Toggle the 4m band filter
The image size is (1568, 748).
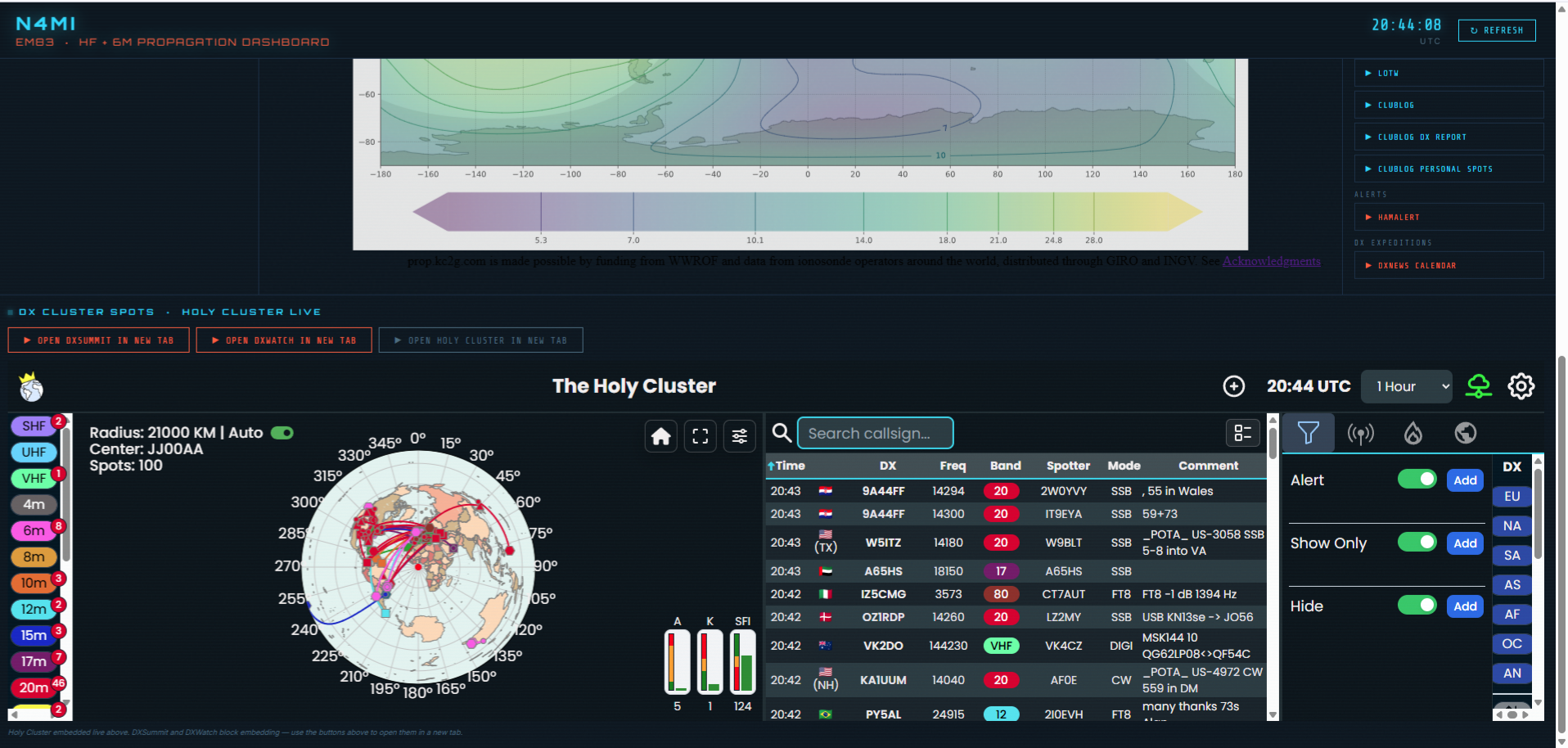tap(34, 505)
